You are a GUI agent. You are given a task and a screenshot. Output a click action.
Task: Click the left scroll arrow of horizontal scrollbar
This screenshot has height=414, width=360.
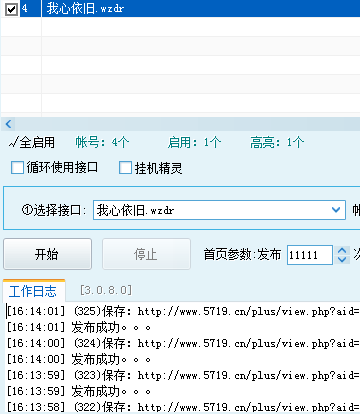click(8, 124)
